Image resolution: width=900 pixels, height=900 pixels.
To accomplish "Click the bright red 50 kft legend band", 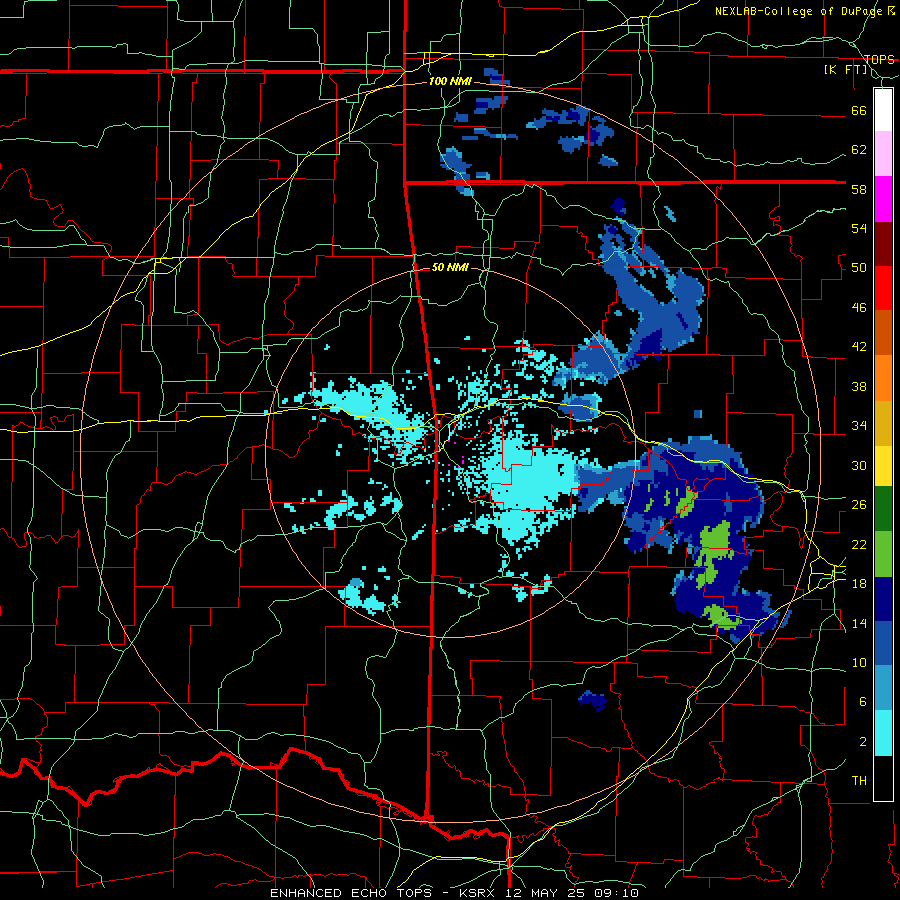I will pyautogui.click(x=883, y=288).
